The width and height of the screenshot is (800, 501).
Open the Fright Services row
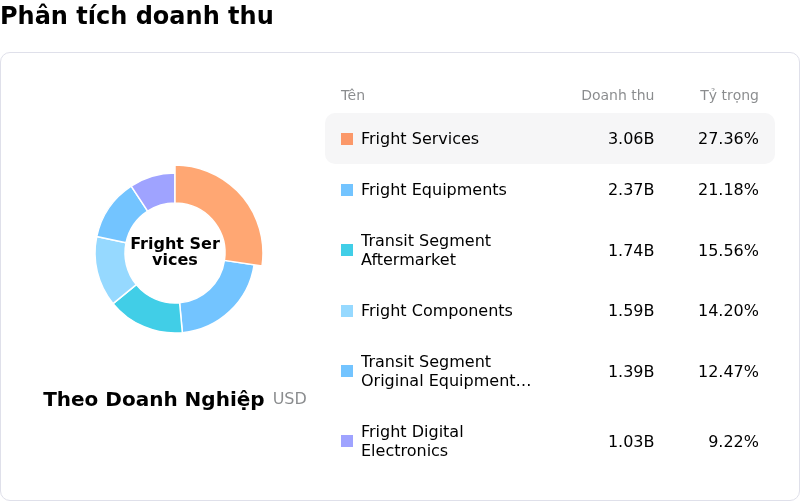pyautogui.click(x=550, y=139)
